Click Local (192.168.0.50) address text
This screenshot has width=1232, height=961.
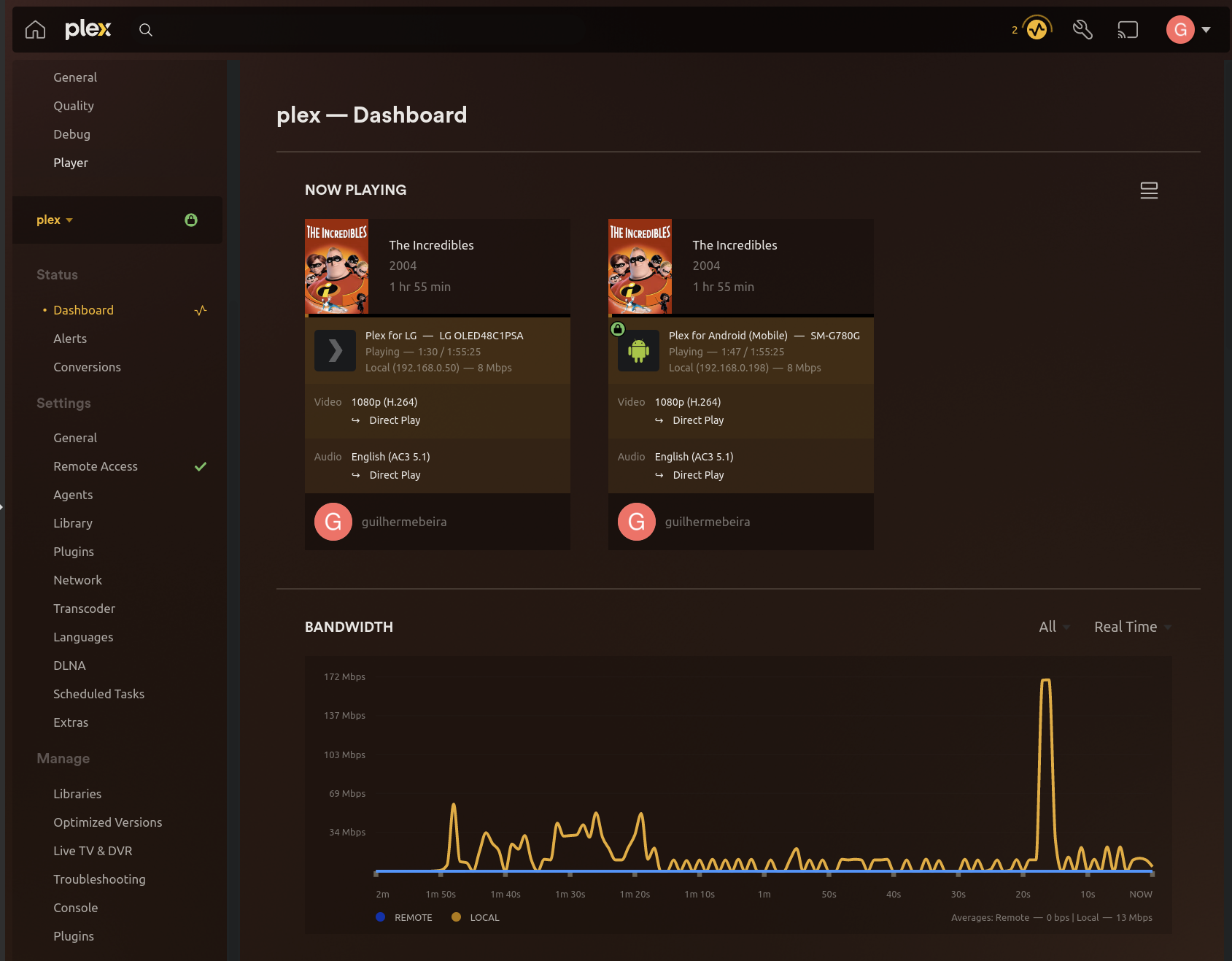(x=412, y=368)
